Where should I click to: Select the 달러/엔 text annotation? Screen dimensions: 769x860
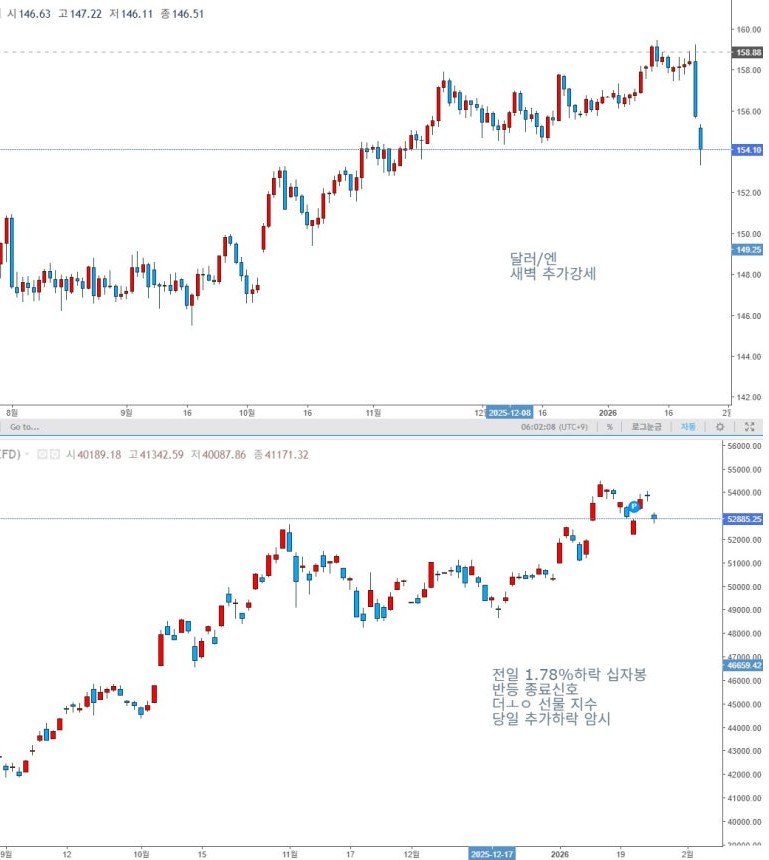click(x=534, y=257)
